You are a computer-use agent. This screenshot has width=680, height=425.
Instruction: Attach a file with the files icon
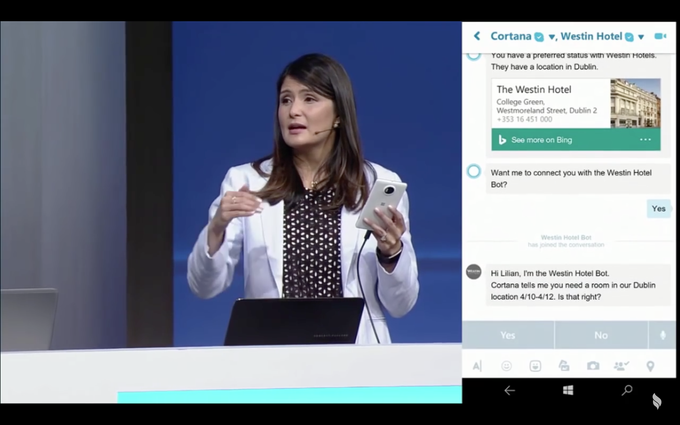564,366
